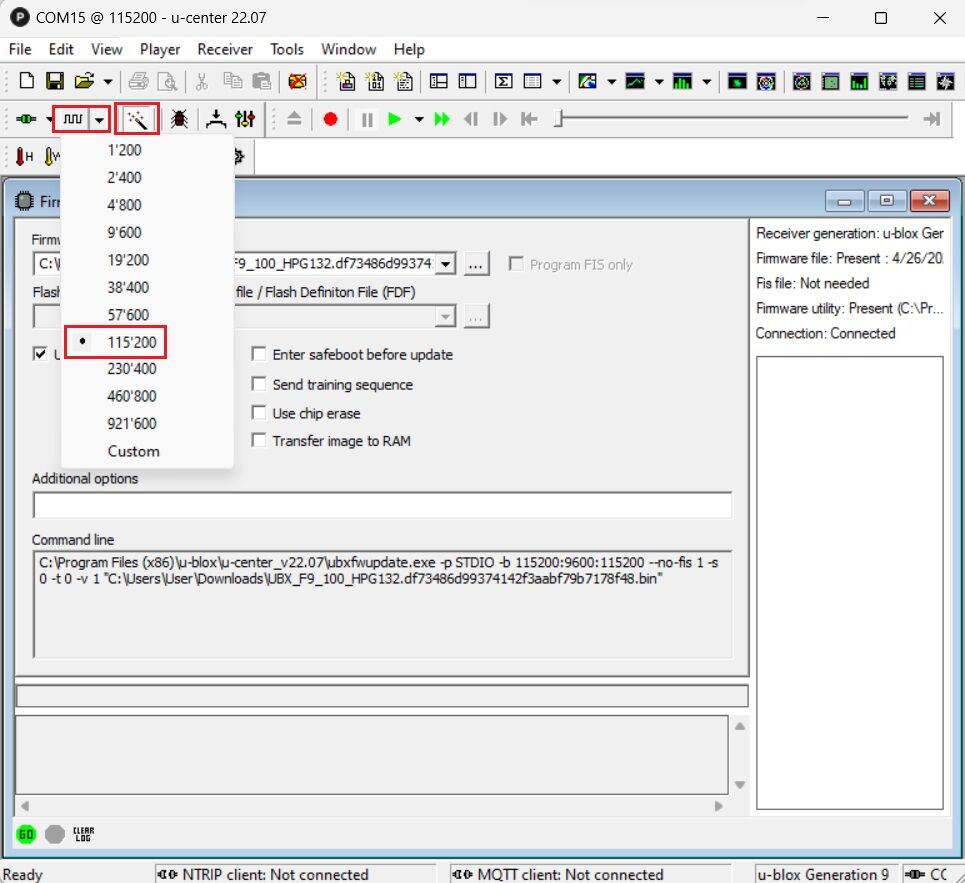Browse for firmware image file

(476, 264)
